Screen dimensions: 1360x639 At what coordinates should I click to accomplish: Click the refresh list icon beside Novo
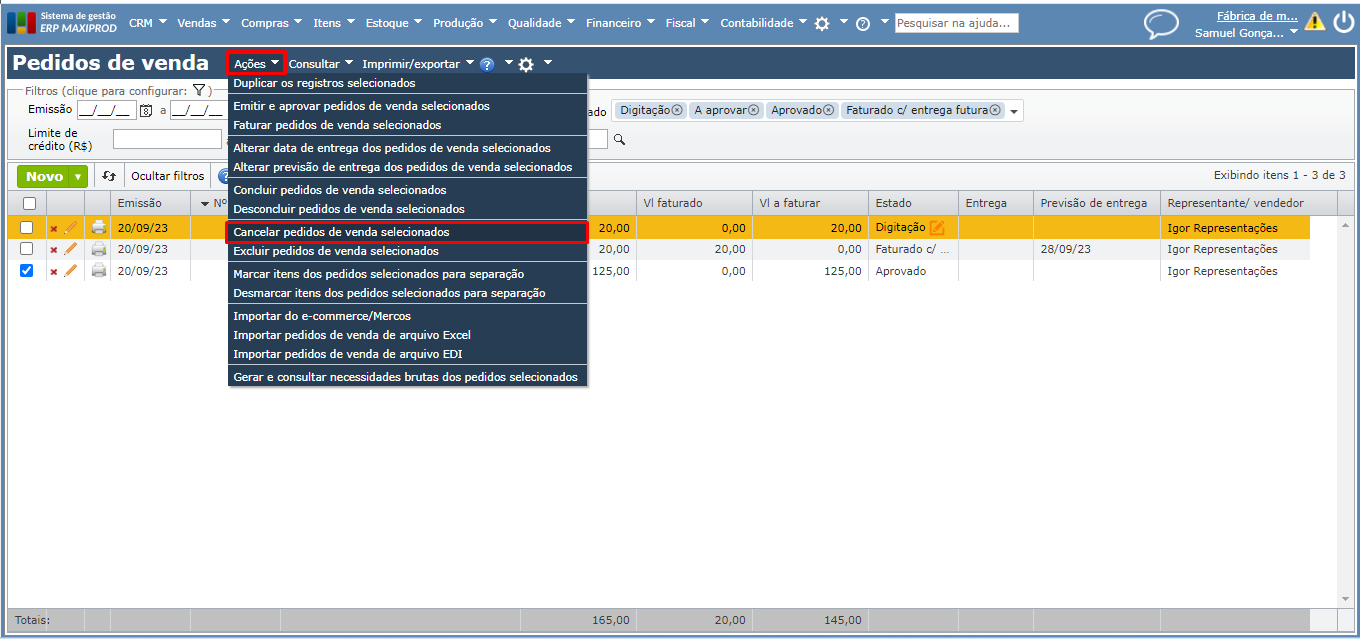click(x=109, y=176)
